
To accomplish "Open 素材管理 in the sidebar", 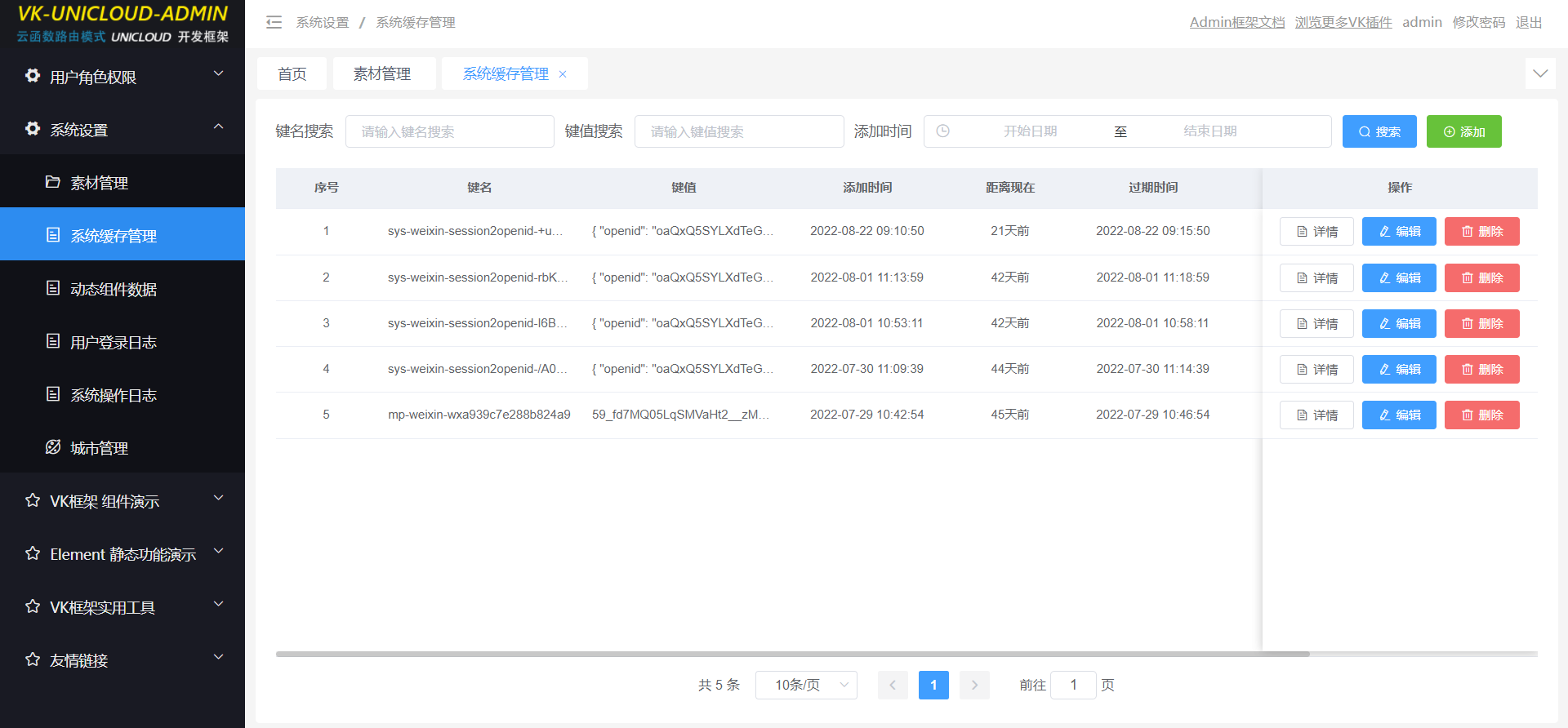I will pos(122,183).
